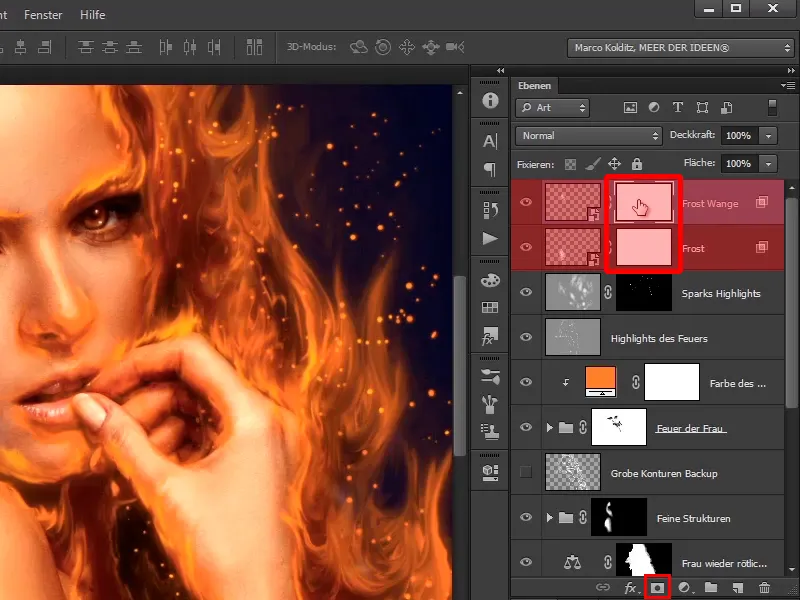Viewport: 800px width, 600px height.
Task: Toggle visibility of Frost Wange layer
Action: pyautogui.click(x=527, y=202)
